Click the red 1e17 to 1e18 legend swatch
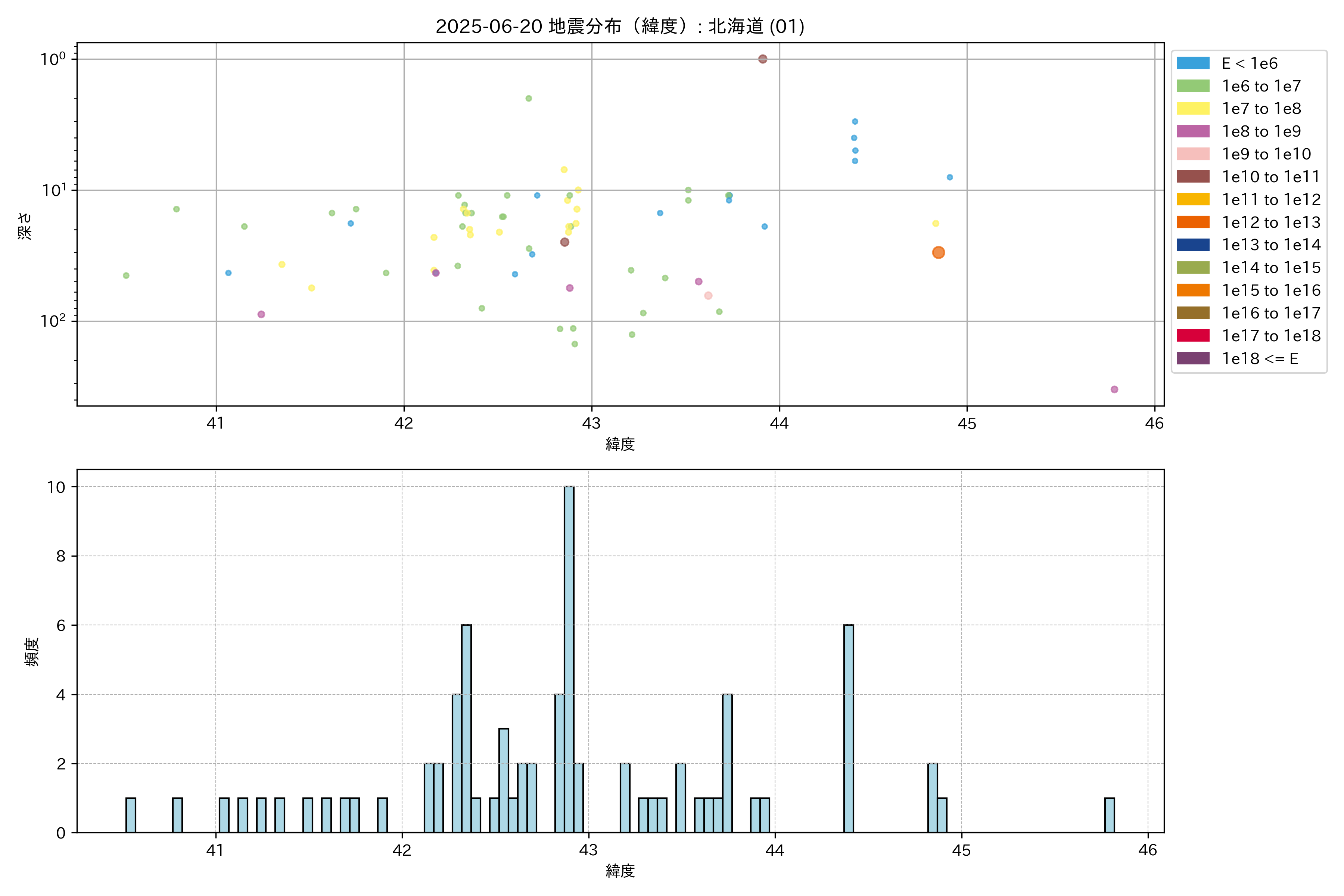This screenshot has height=896, width=1344. 1193,335
